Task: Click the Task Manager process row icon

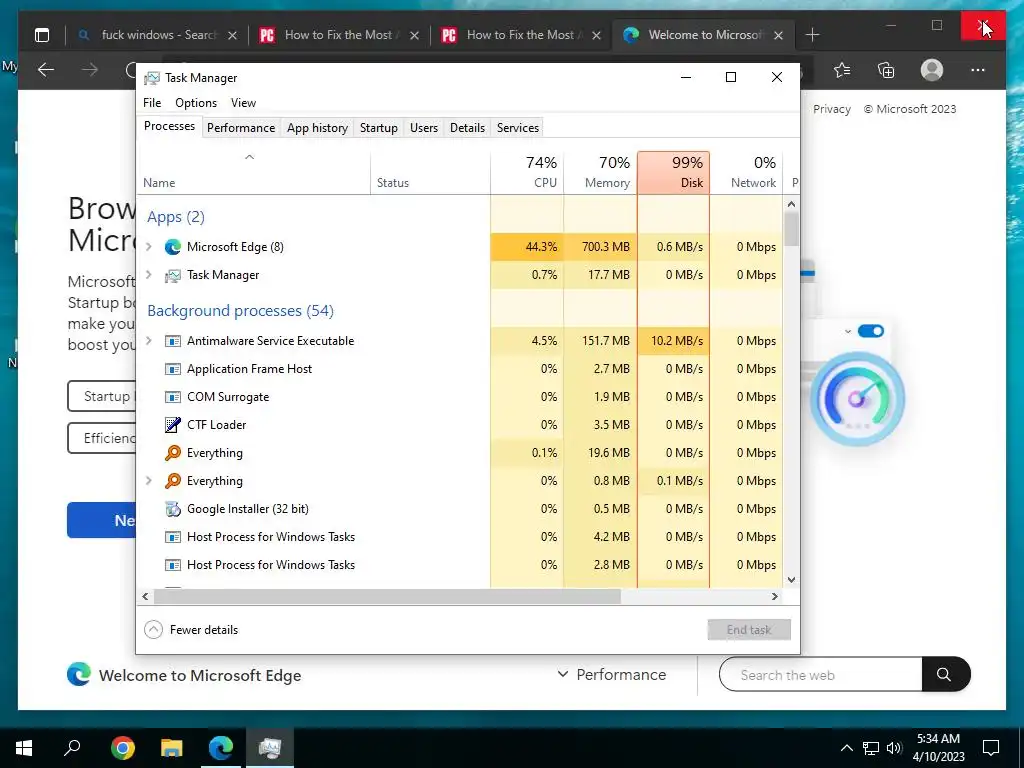Action: coord(172,275)
